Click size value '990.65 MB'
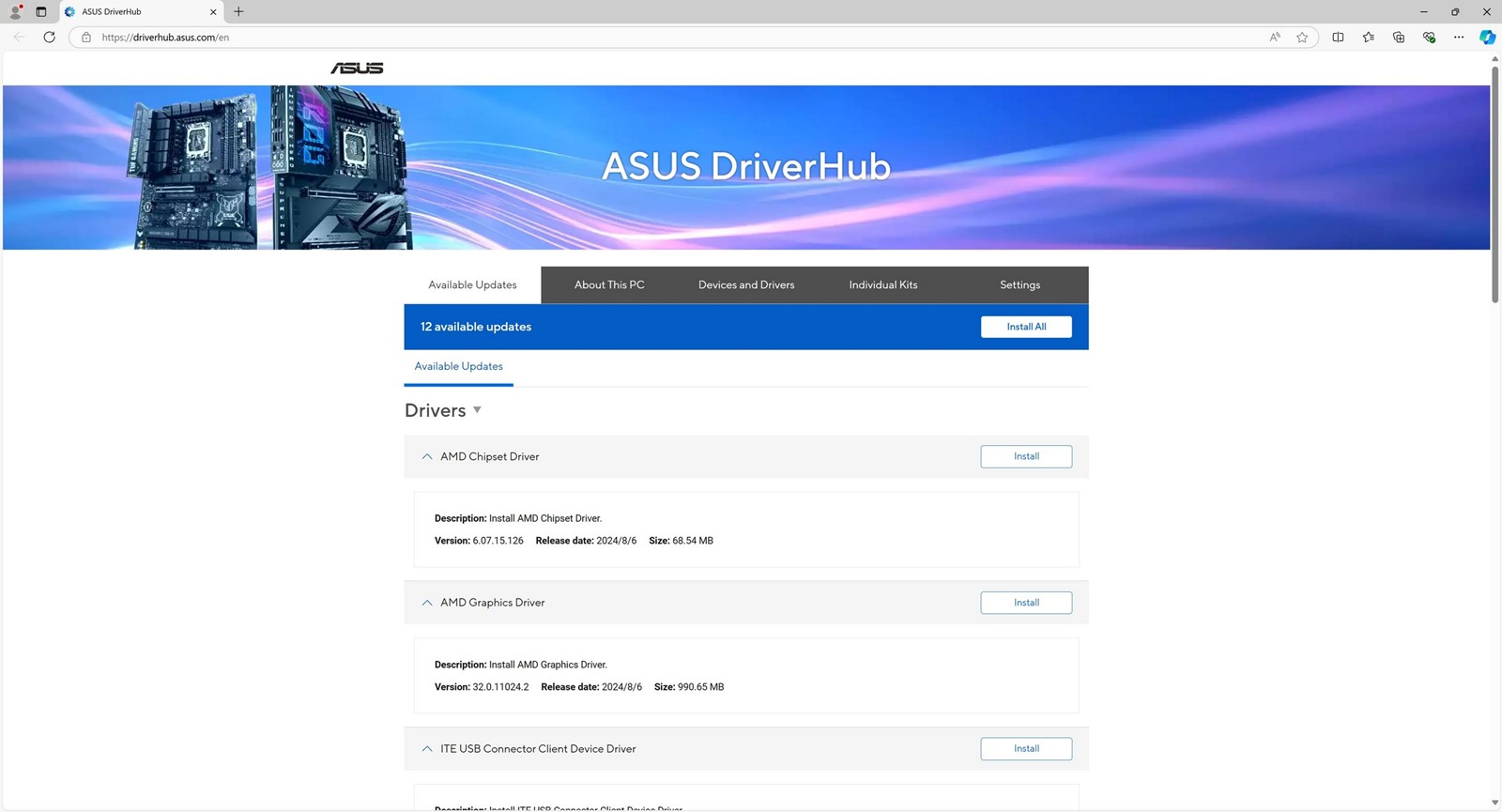 [x=700, y=687]
